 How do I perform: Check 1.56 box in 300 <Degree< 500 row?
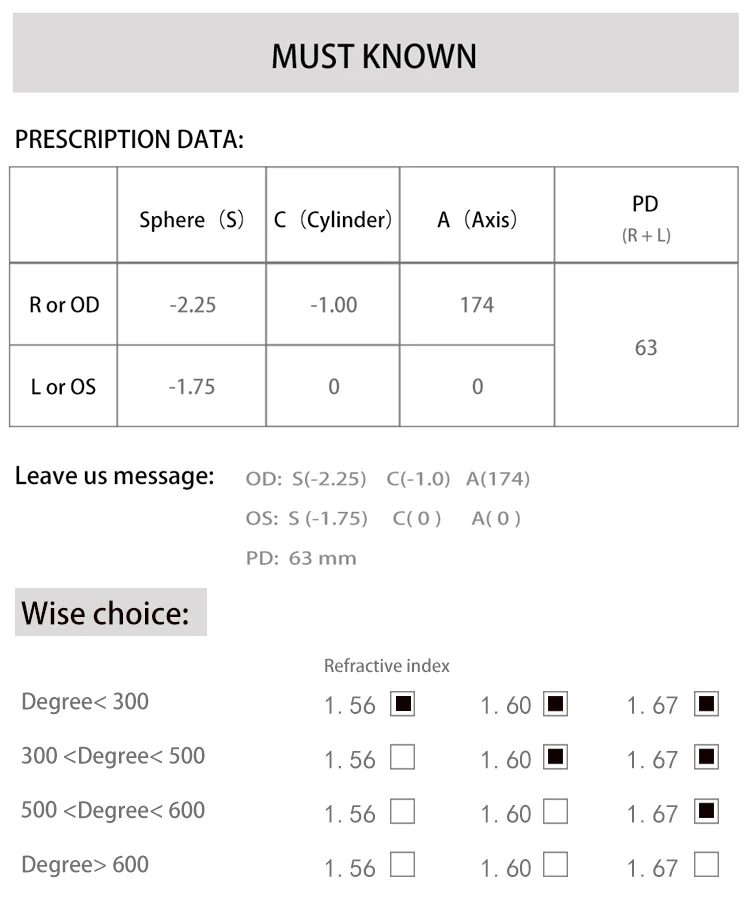pyautogui.click(x=402, y=757)
